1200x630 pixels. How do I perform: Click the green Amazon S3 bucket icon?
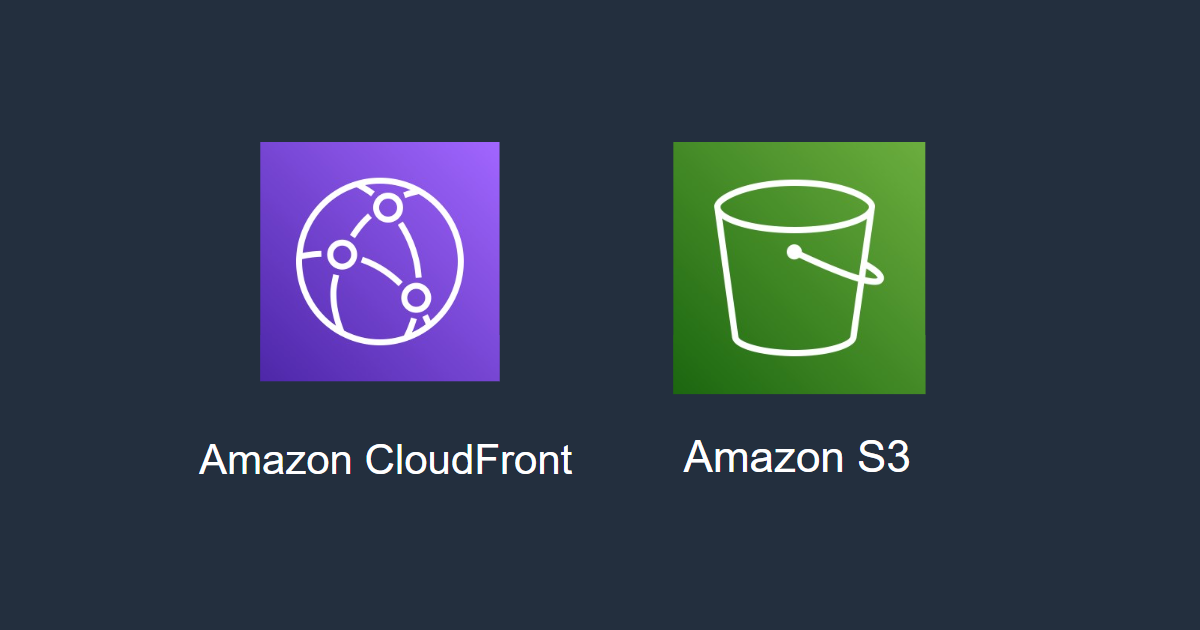pyautogui.click(x=799, y=268)
